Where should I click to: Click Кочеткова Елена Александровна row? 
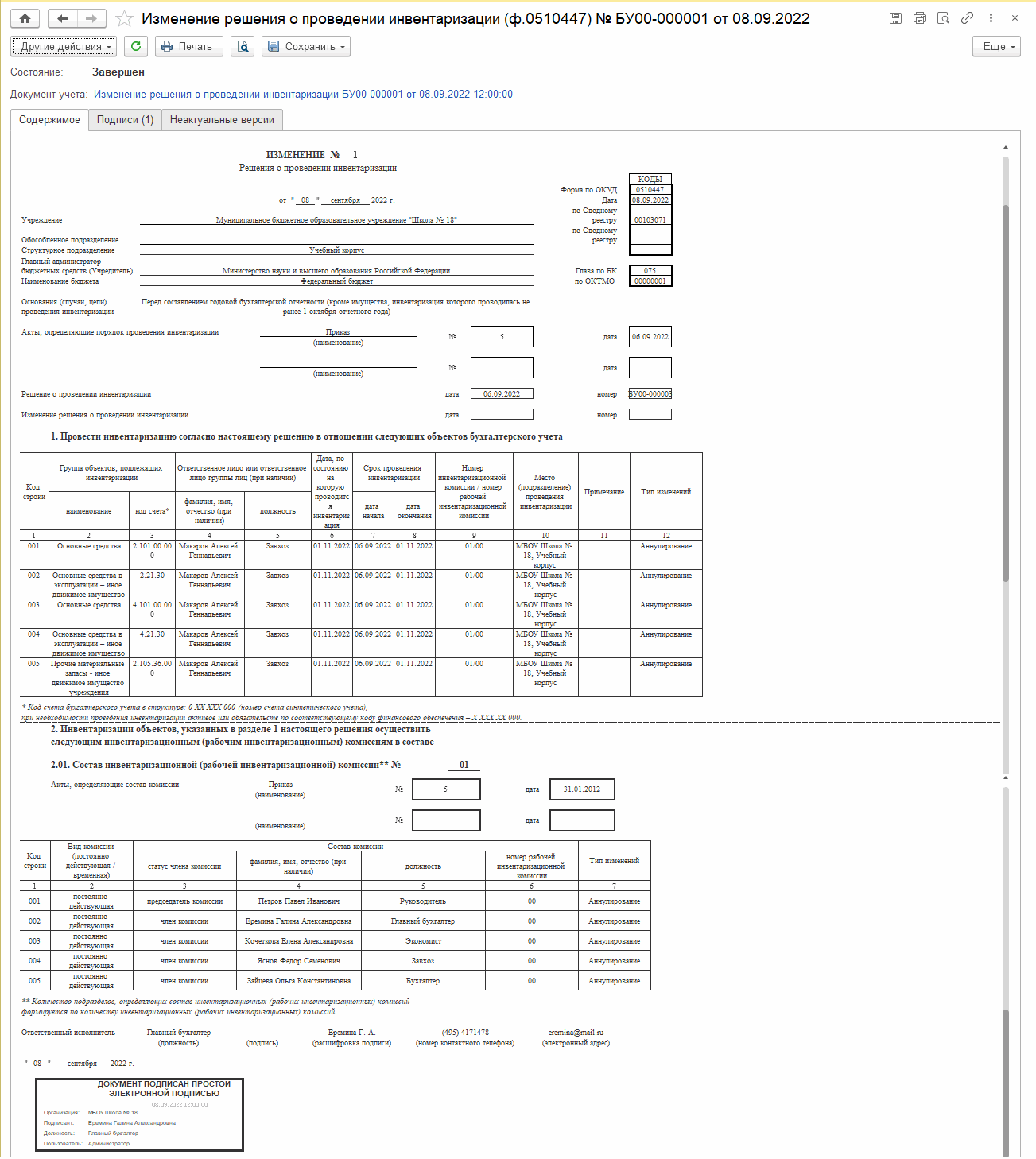click(336, 941)
